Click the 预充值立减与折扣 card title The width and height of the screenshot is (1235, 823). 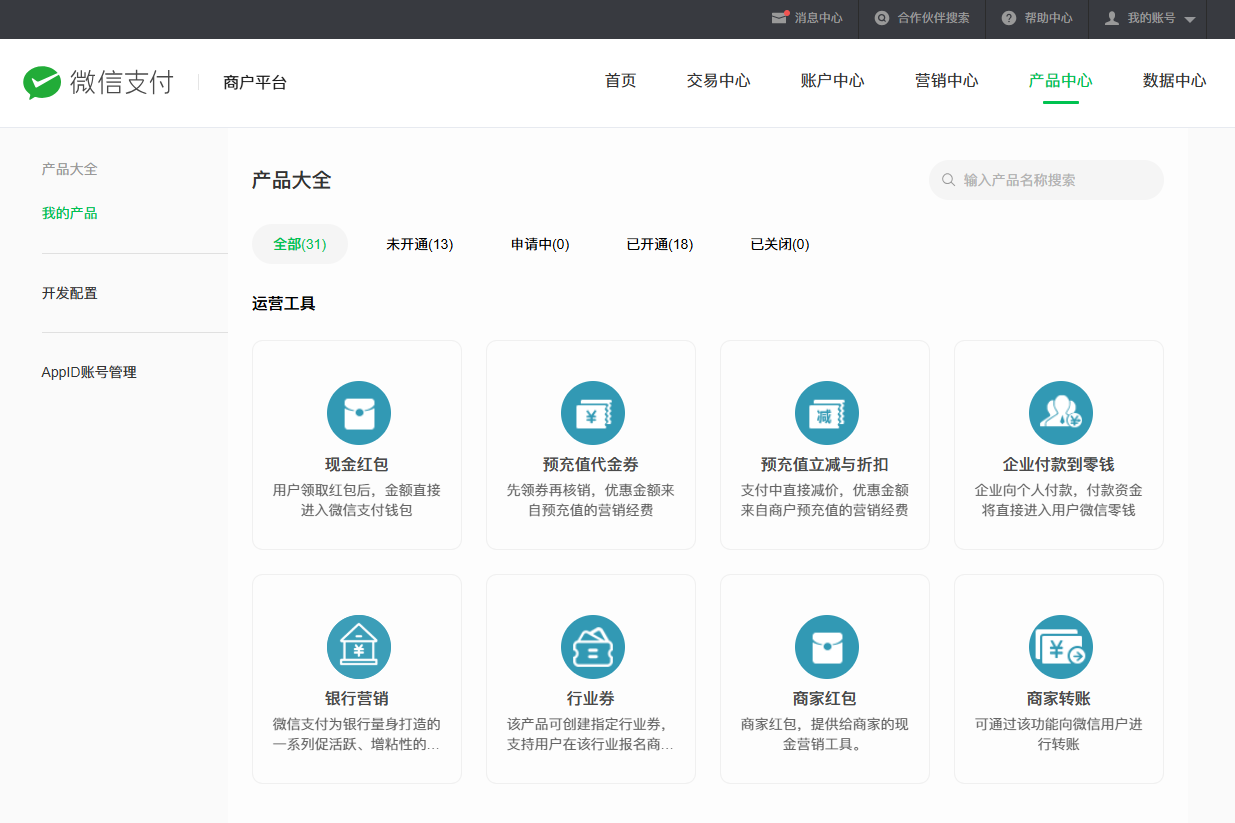[825, 465]
